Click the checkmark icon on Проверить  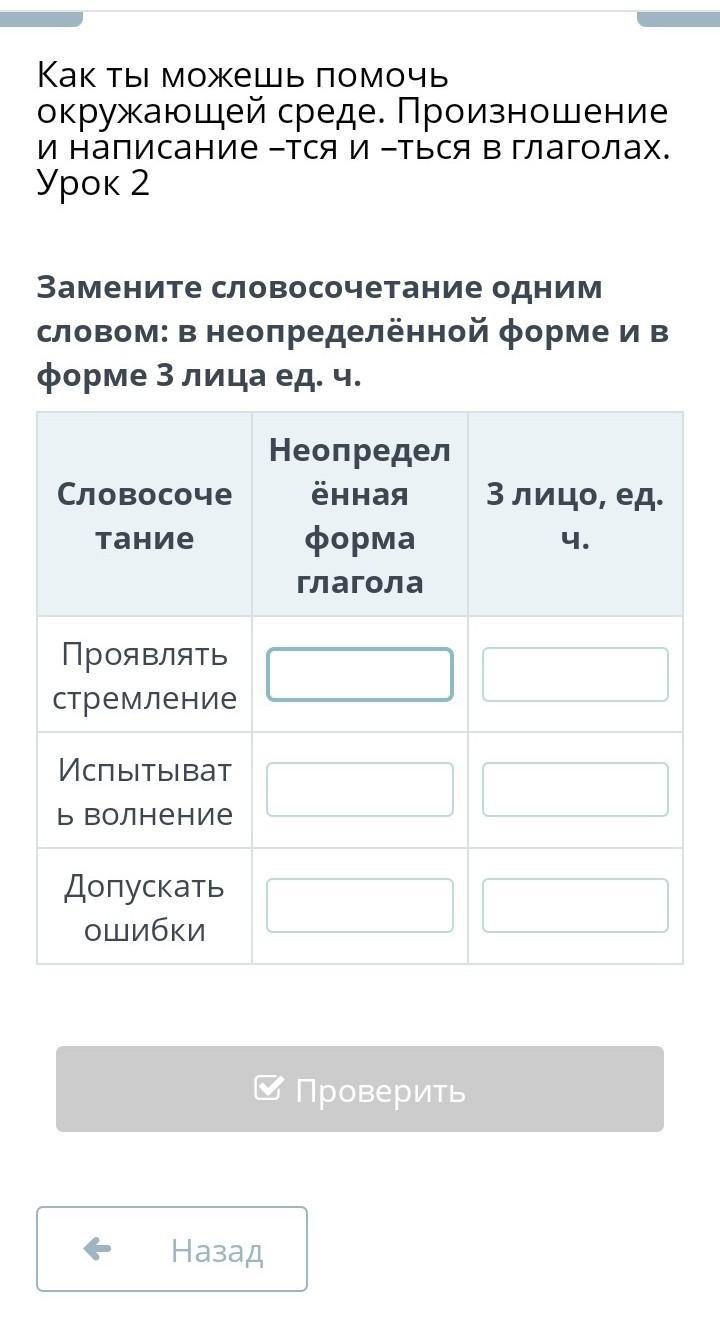[268, 1088]
